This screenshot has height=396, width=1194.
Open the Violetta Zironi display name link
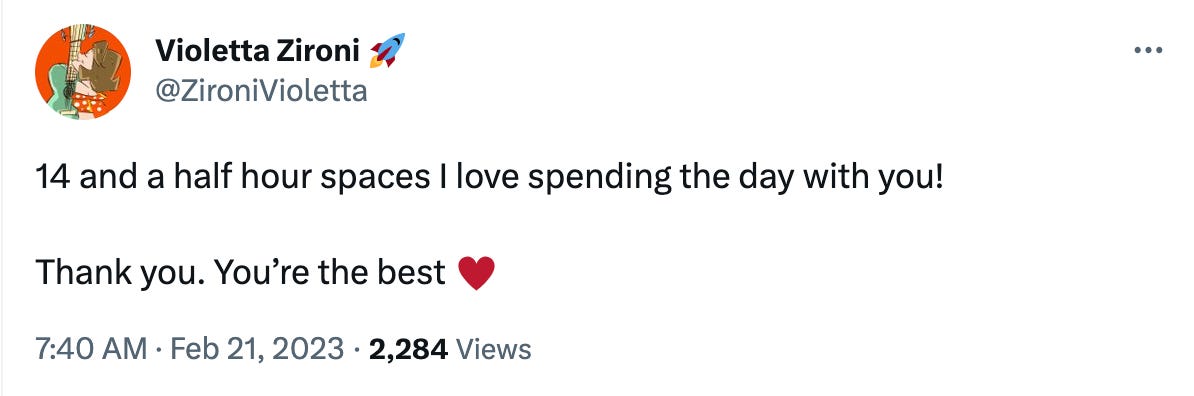tap(257, 51)
